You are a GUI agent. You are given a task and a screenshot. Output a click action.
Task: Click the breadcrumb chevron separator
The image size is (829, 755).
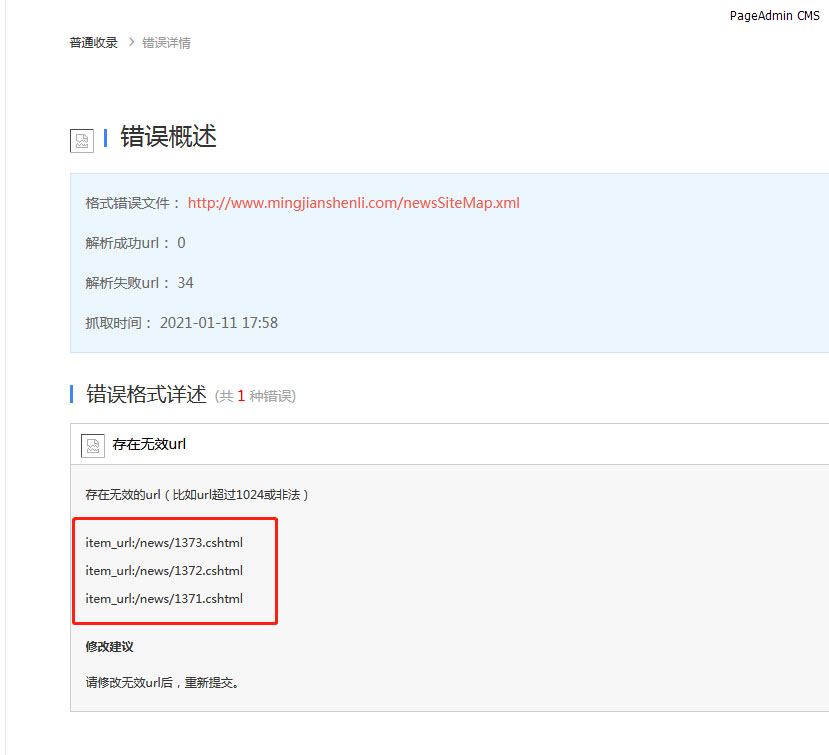point(132,42)
